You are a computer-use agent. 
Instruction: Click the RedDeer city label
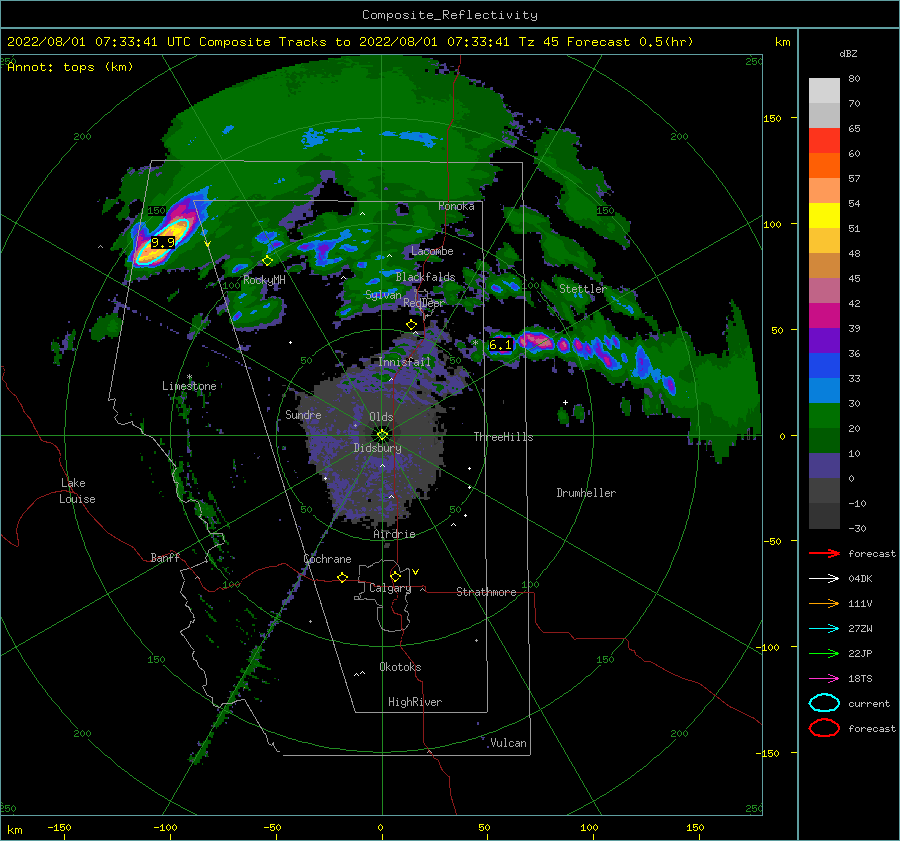(x=424, y=303)
